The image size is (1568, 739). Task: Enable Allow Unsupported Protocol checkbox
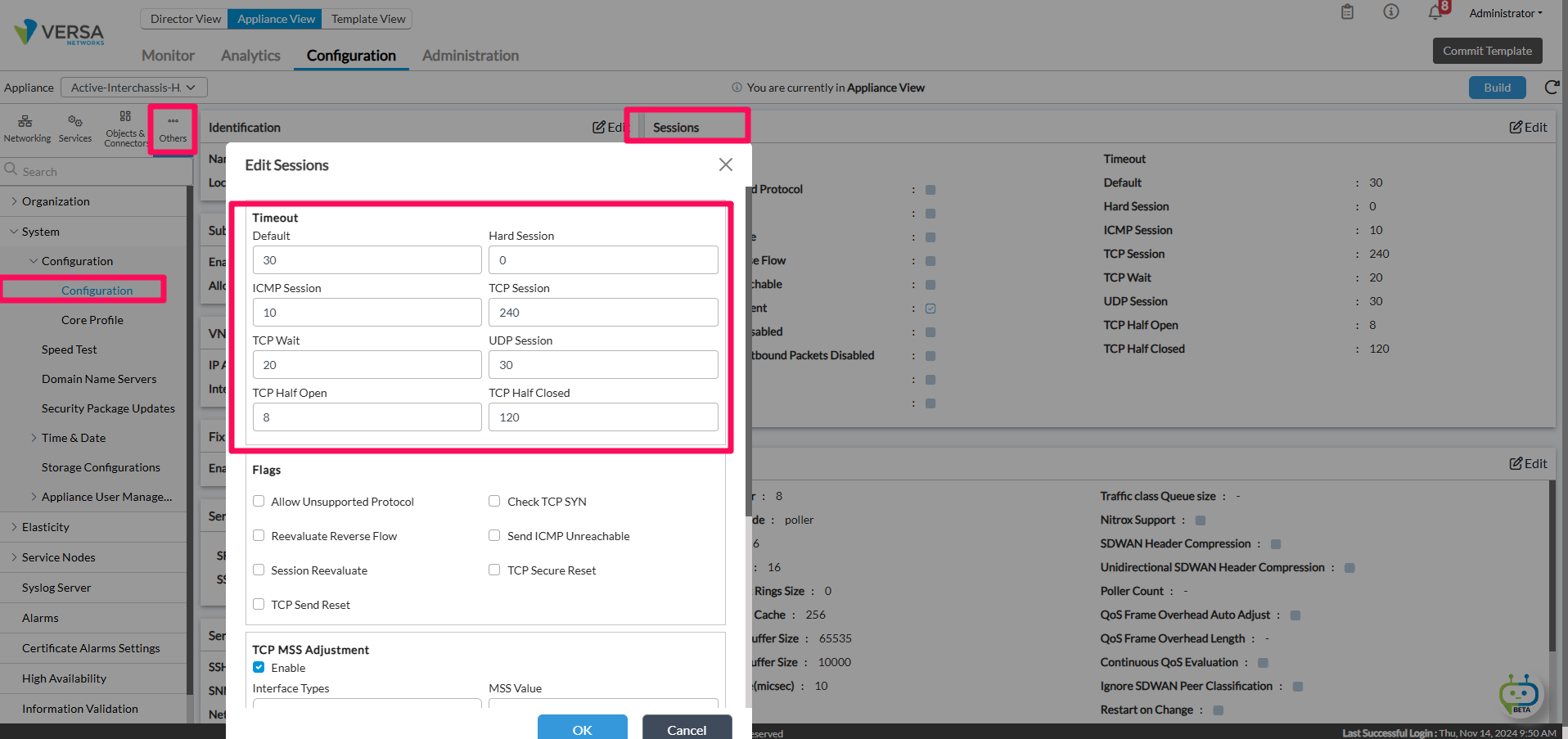[x=259, y=501]
